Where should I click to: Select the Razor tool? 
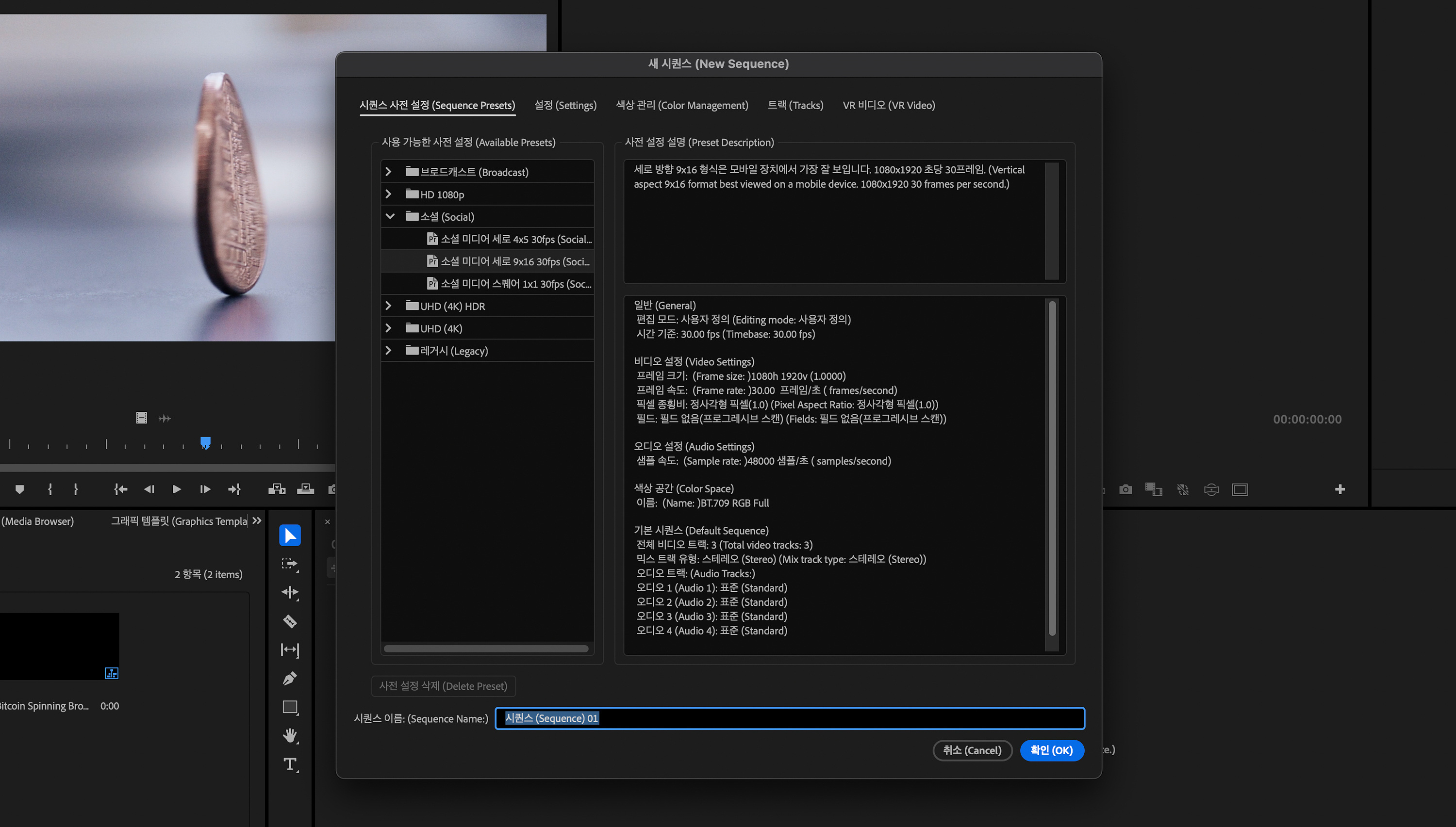click(289, 621)
